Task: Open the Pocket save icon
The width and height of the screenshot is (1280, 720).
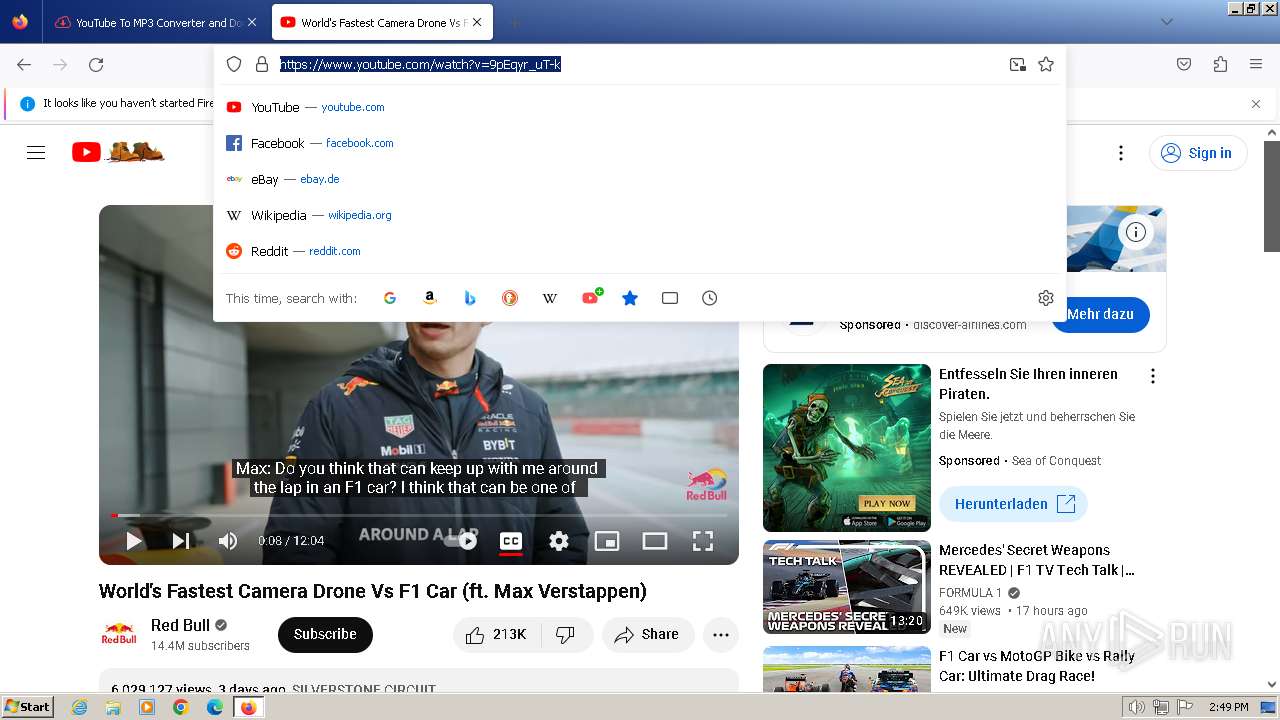Action: tap(1184, 64)
